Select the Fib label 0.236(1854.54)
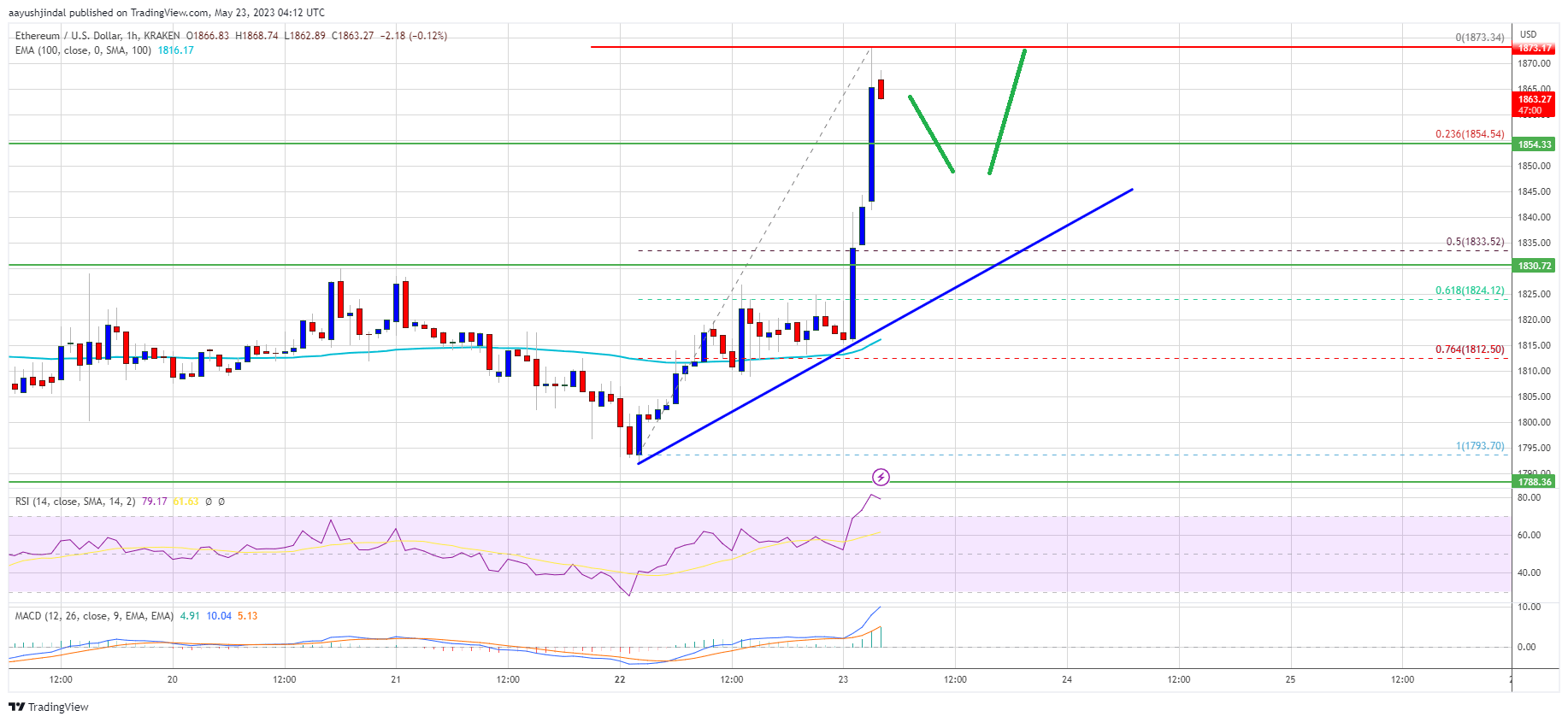 1470,134
